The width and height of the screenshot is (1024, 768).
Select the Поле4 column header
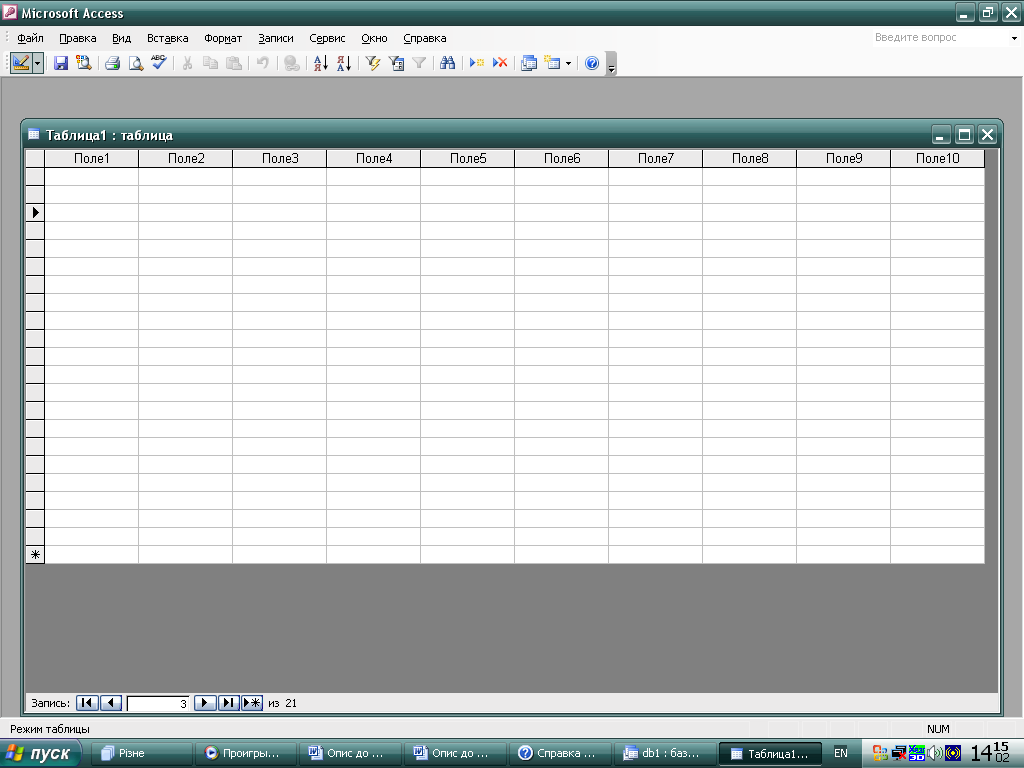(374, 159)
